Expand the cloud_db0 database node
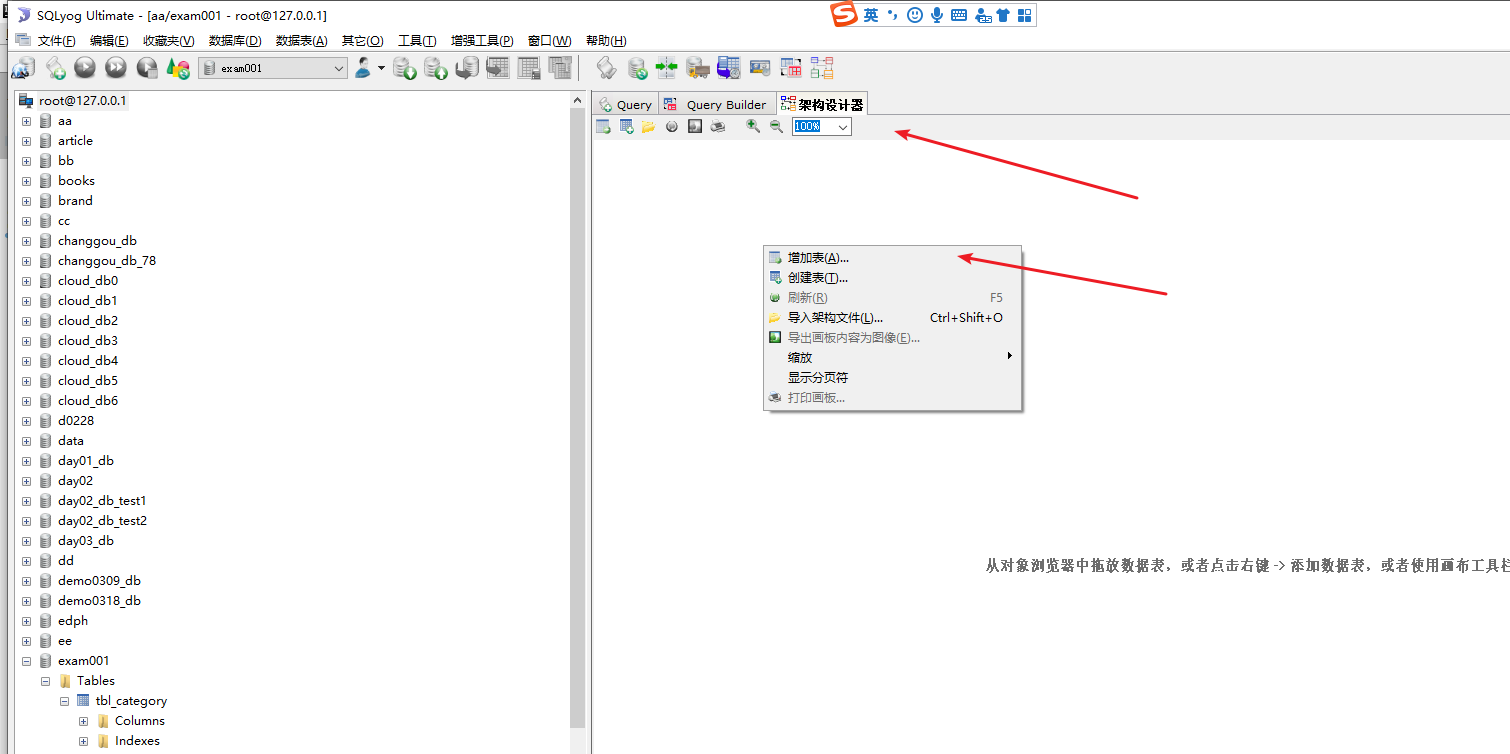1510x754 pixels. [26, 280]
